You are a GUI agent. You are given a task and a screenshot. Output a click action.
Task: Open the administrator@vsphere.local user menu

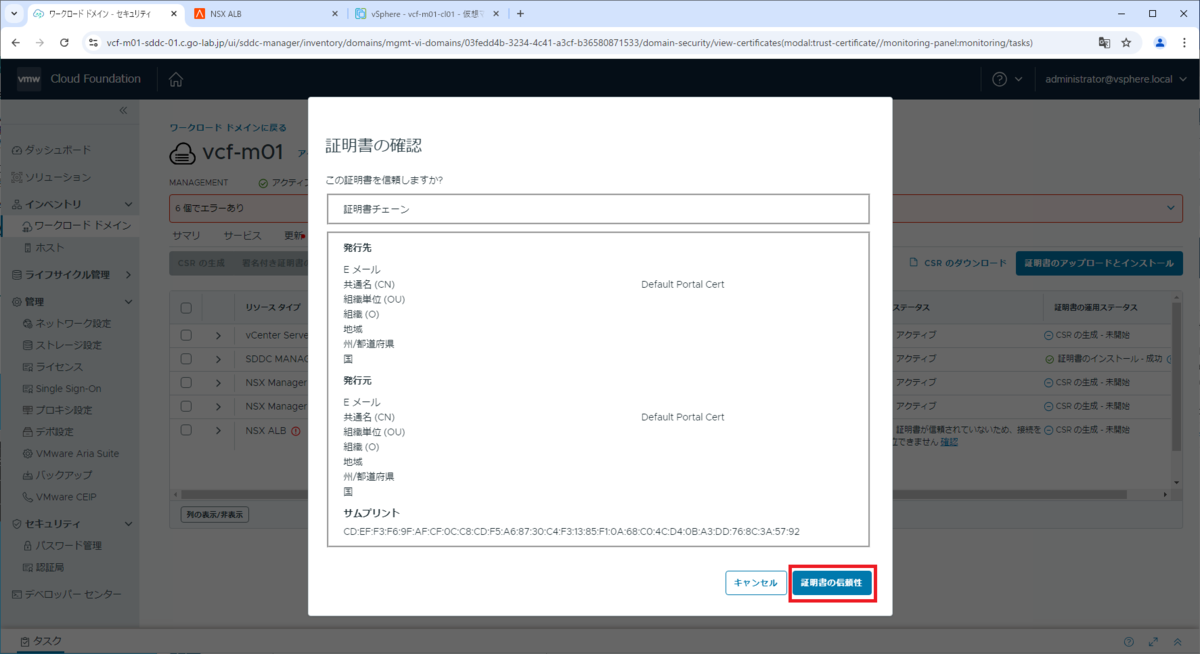tap(1115, 79)
